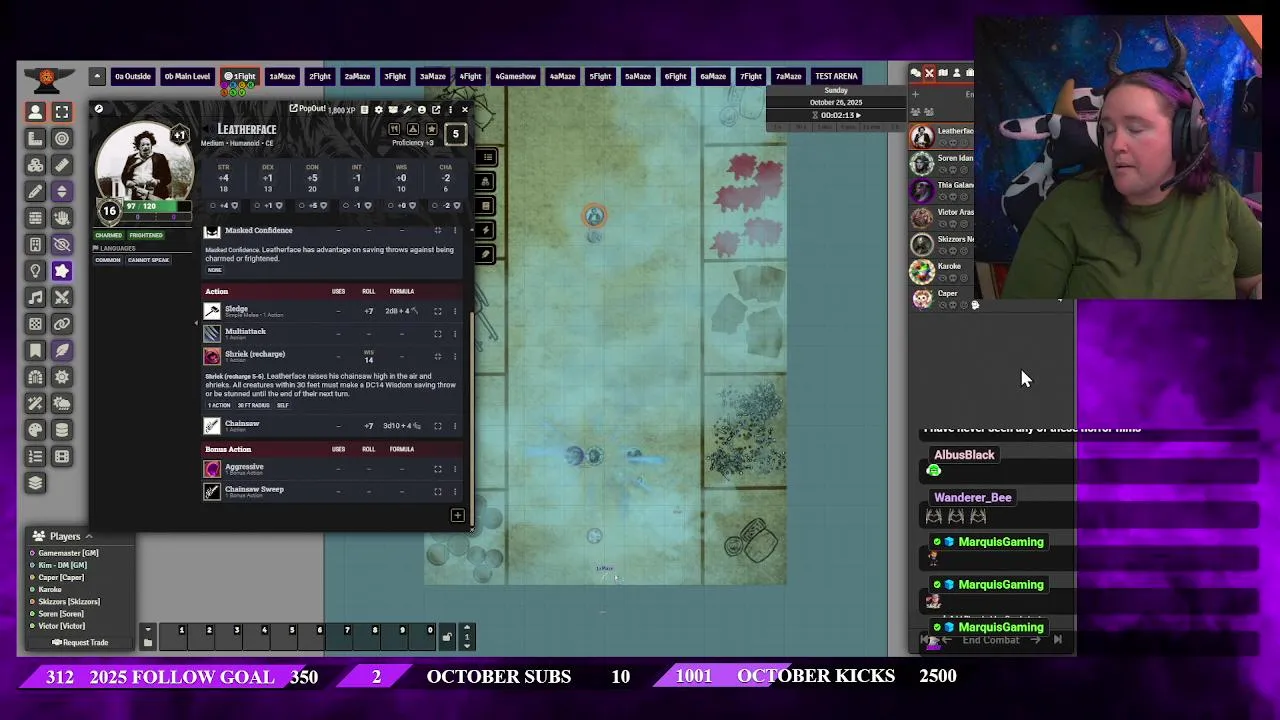Toggle the full-screen select frame tool

click(x=62, y=112)
